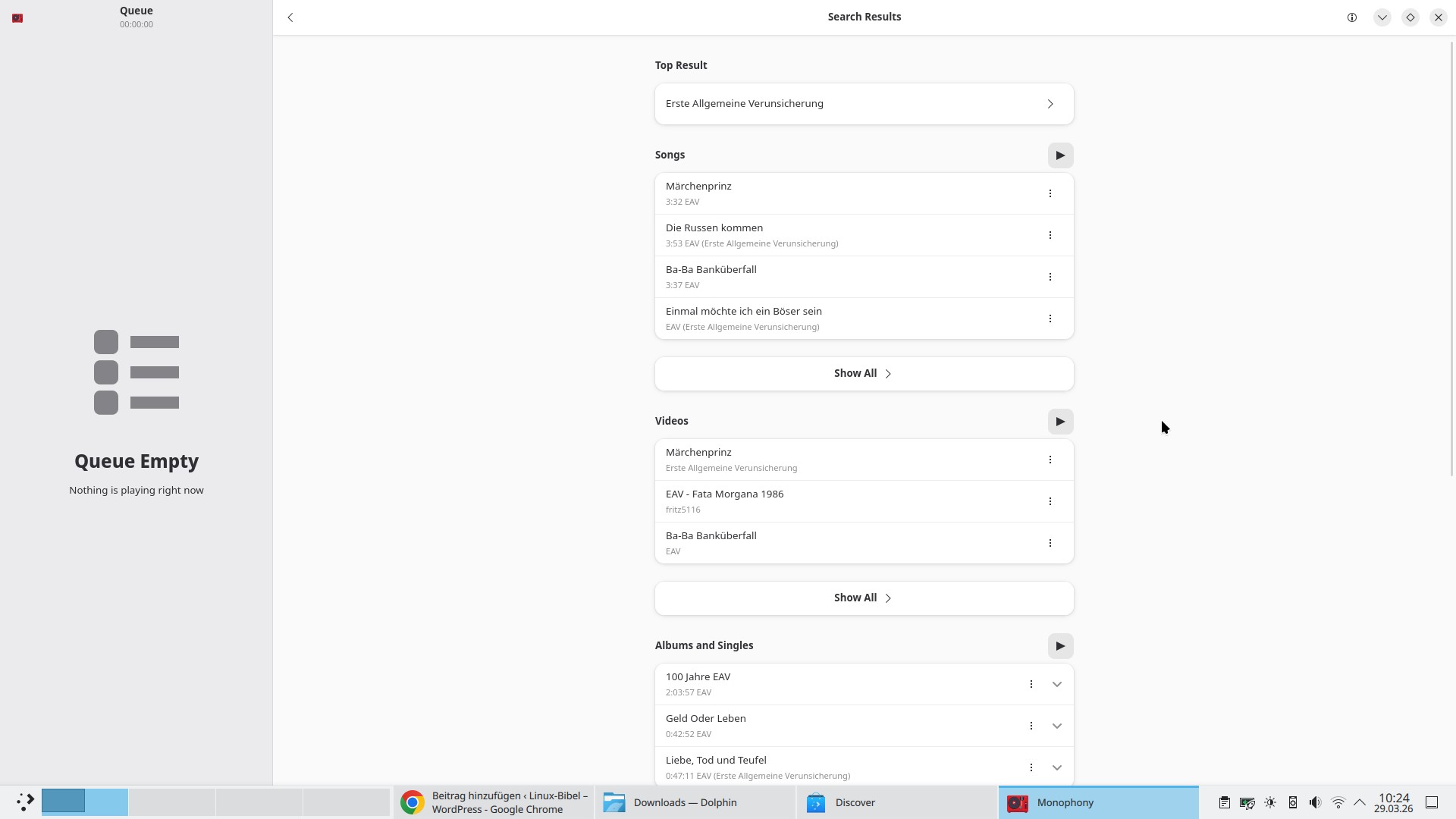Expand the 100 Jahre EAV album
The height and width of the screenshot is (819, 1456).
(1056, 684)
